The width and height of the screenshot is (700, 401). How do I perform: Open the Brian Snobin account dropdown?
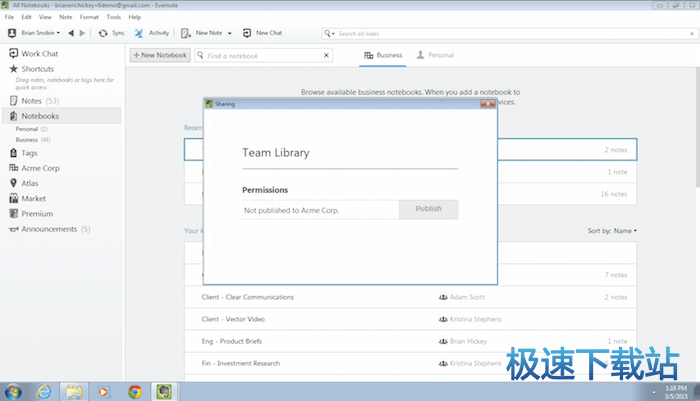(34, 33)
